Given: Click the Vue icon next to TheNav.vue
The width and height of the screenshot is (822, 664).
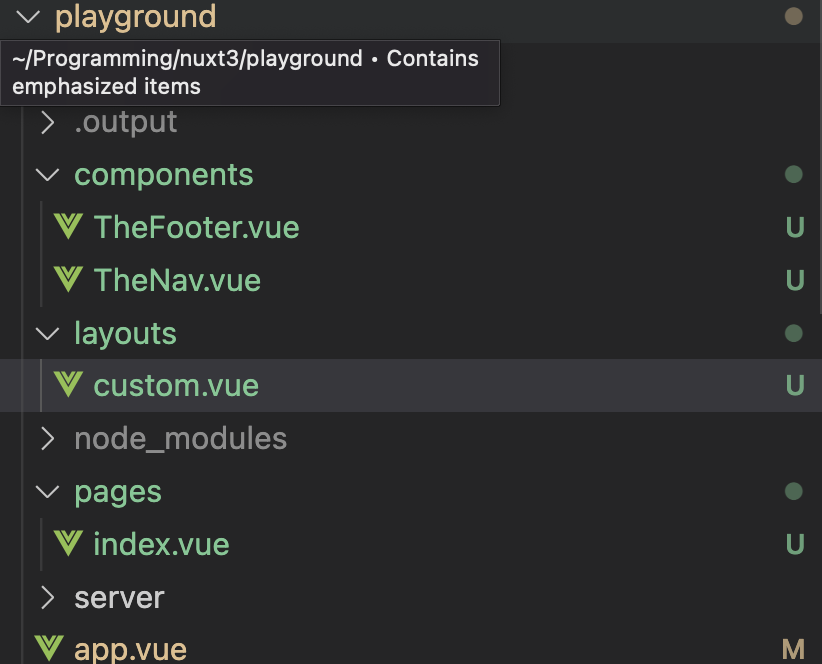Looking at the screenshot, I should (x=66, y=280).
